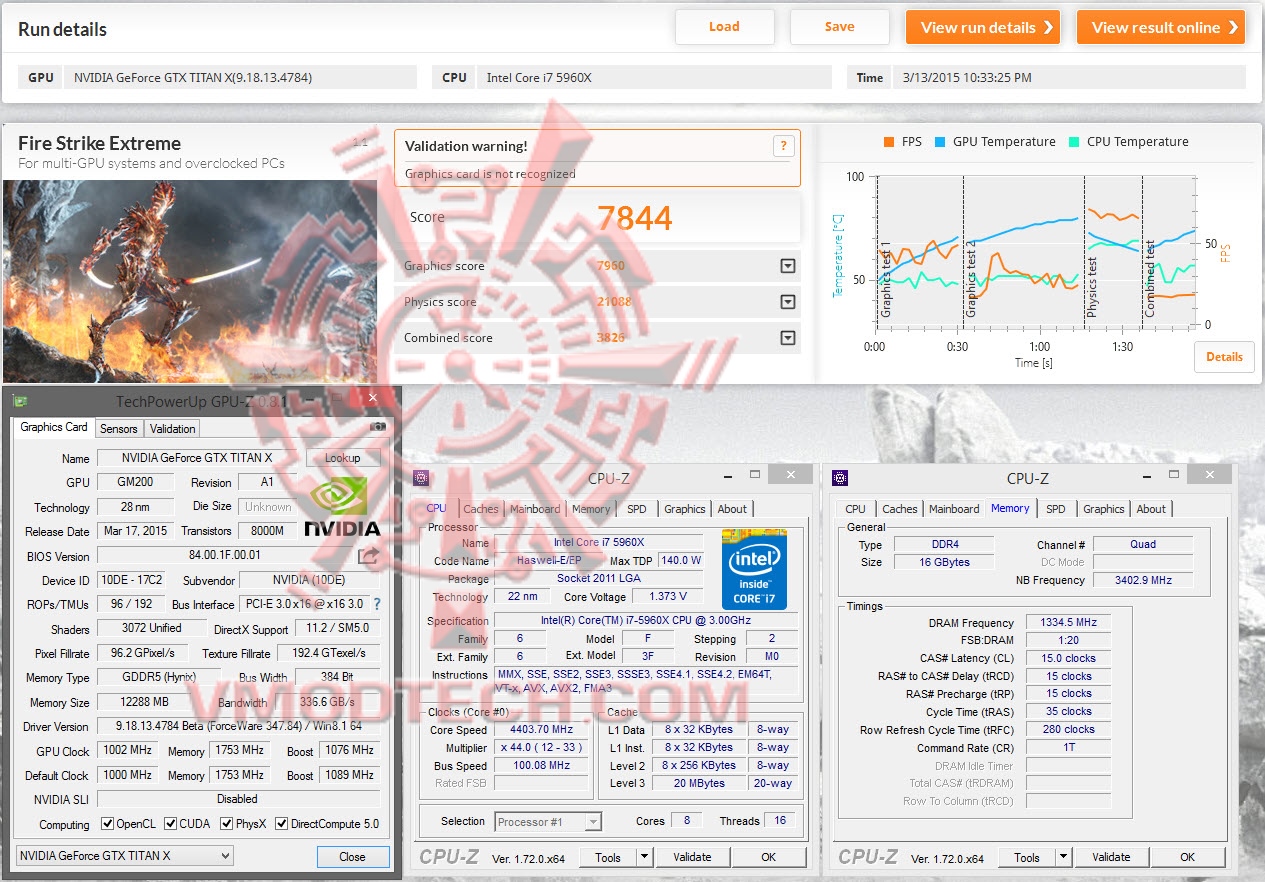Open View run details
Viewport: 1265px width, 882px height.
(985, 27)
